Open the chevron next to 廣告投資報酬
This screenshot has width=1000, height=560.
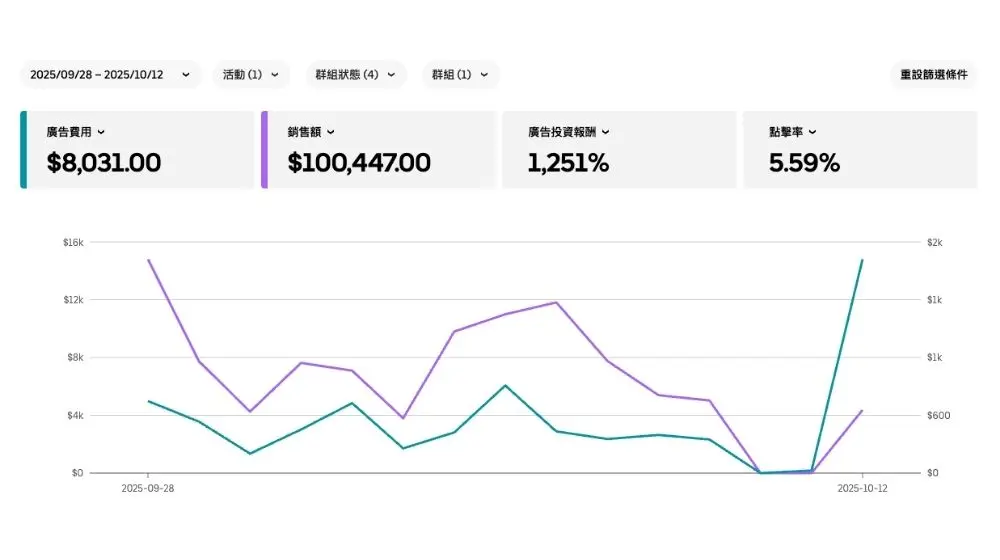[x=606, y=132]
